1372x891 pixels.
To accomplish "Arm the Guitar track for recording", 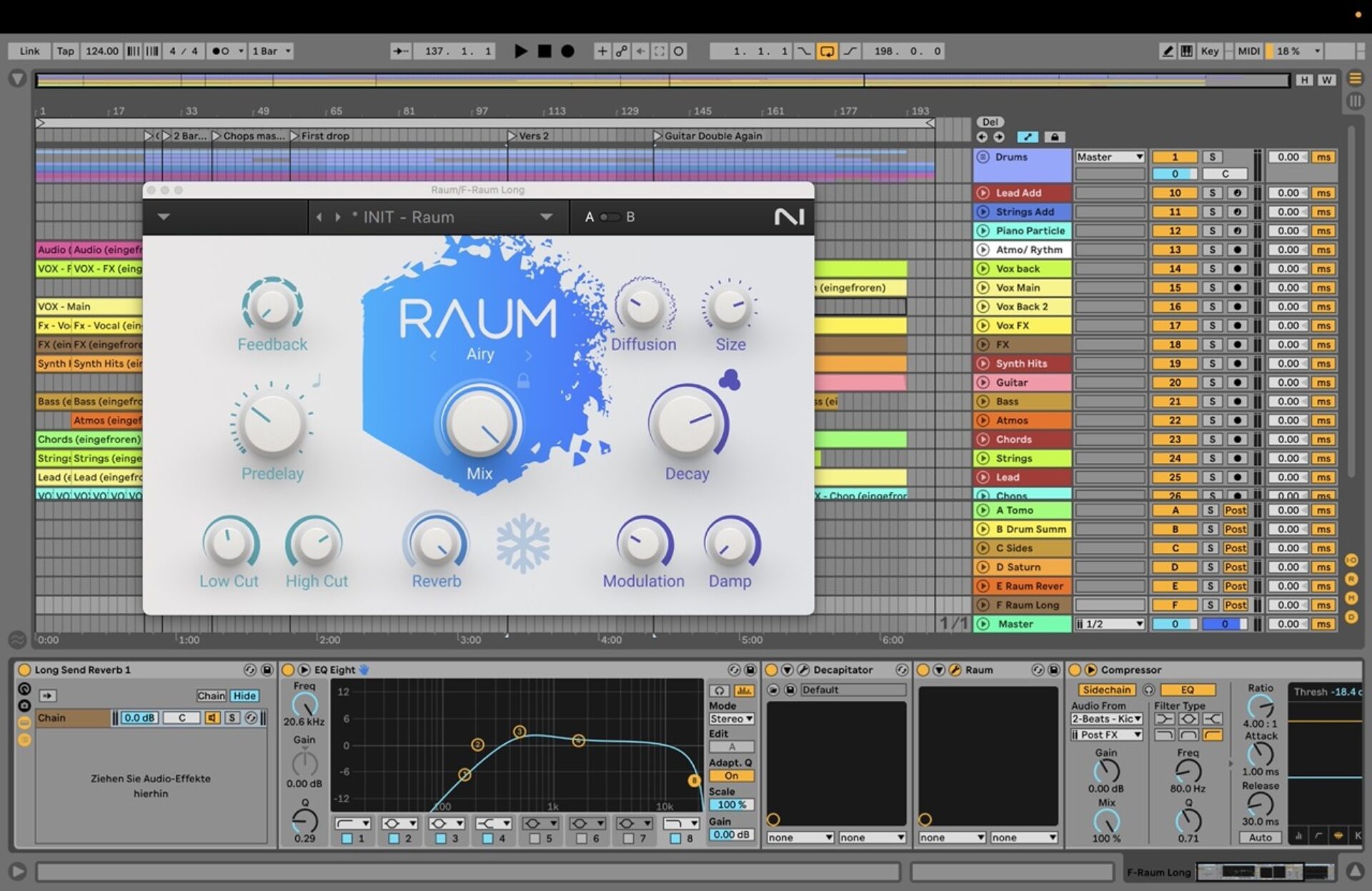I will click(x=1237, y=382).
